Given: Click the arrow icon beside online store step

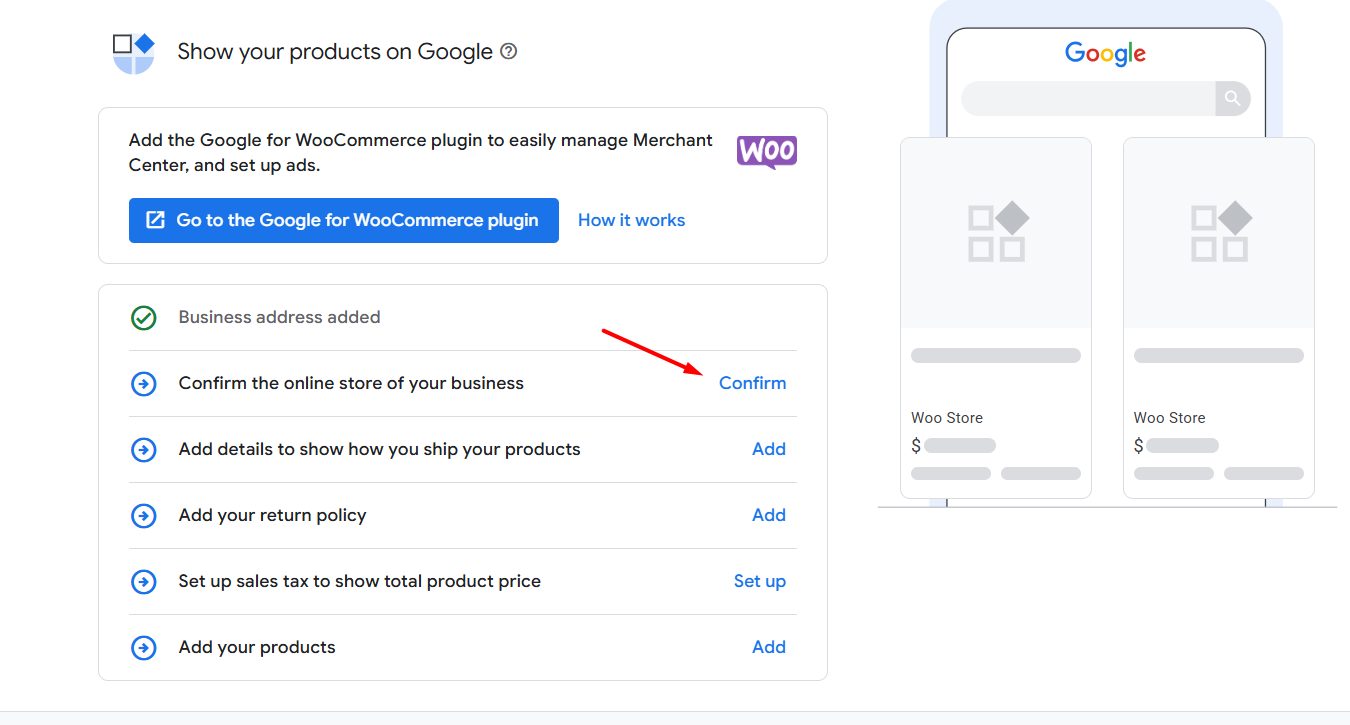Looking at the screenshot, I should (144, 383).
